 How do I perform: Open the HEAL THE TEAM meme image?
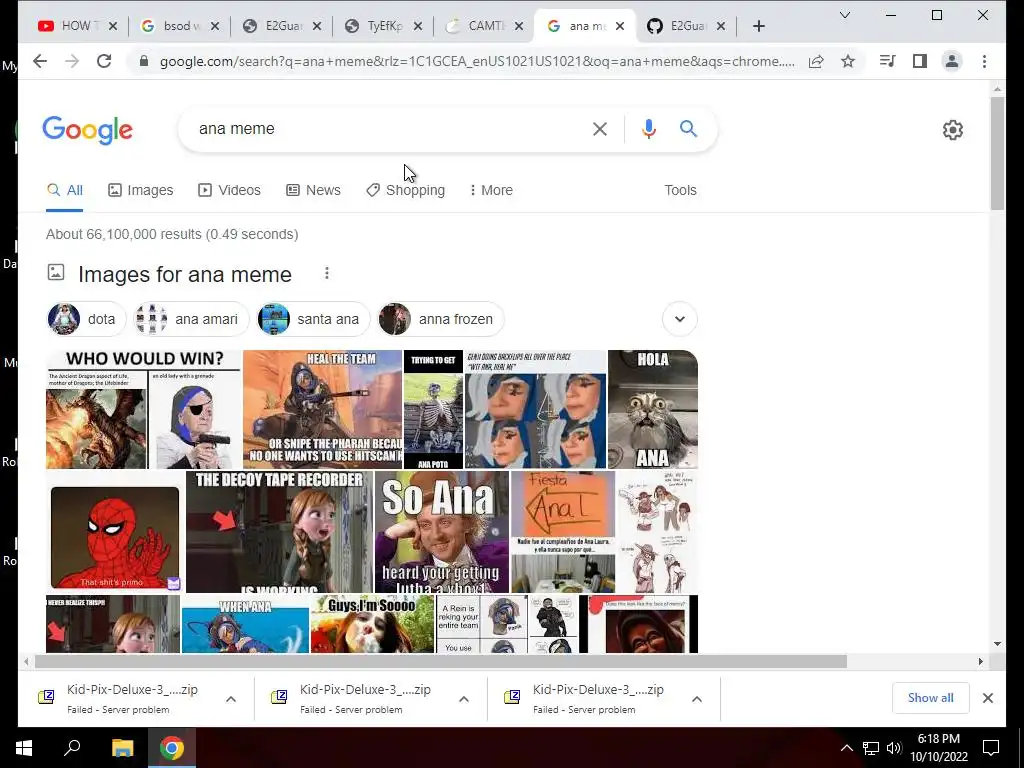tap(322, 409)
